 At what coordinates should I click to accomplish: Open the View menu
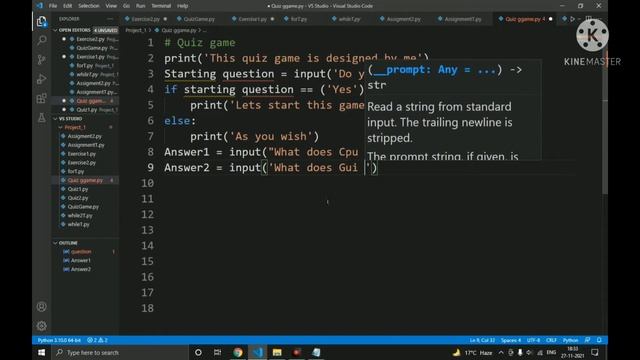(x=111, y=6)
